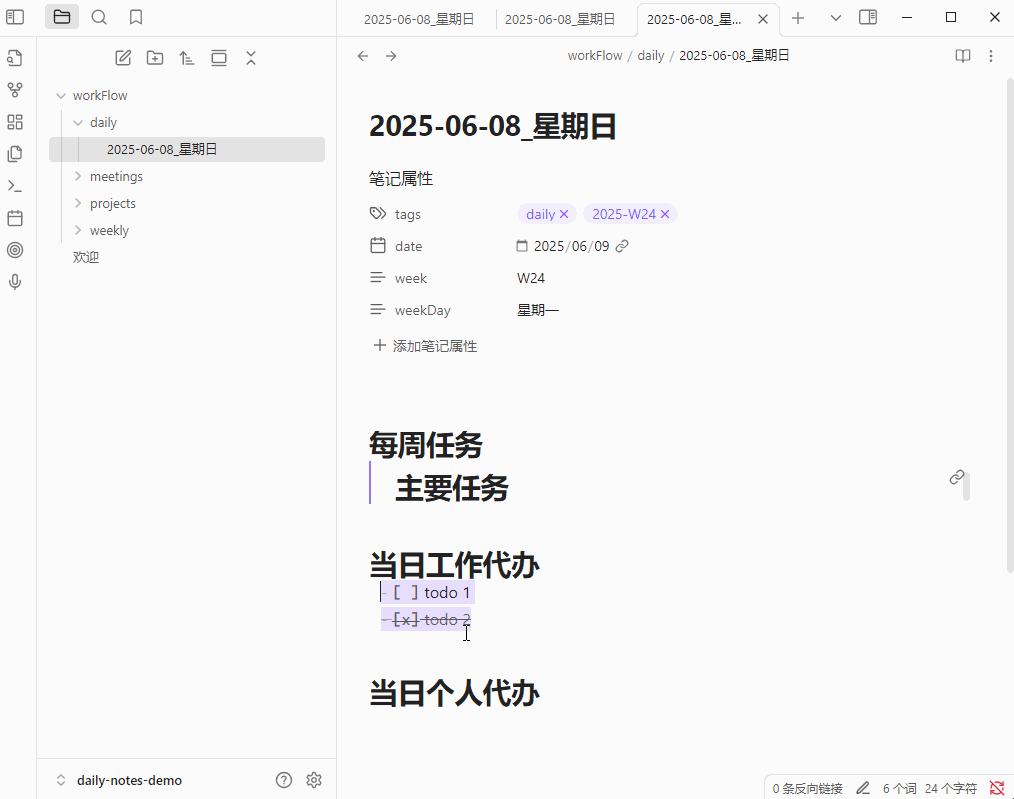Open the calendar plugin icon

14,217
